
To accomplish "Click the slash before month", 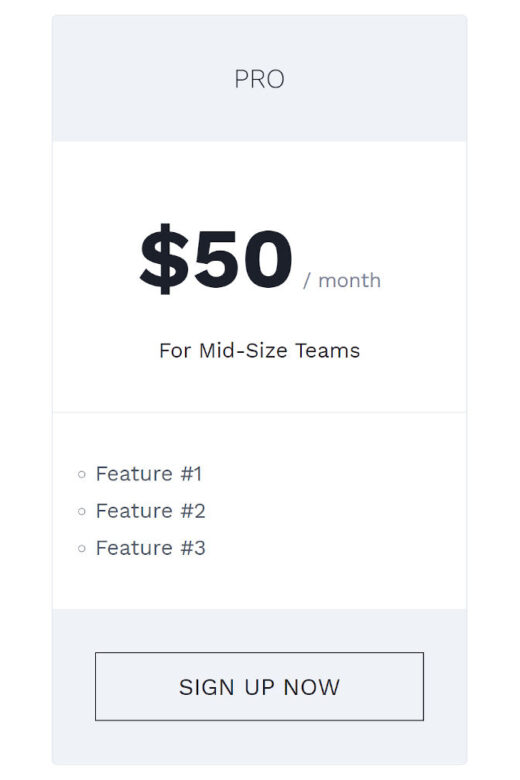I will click(x=307, y=281).
